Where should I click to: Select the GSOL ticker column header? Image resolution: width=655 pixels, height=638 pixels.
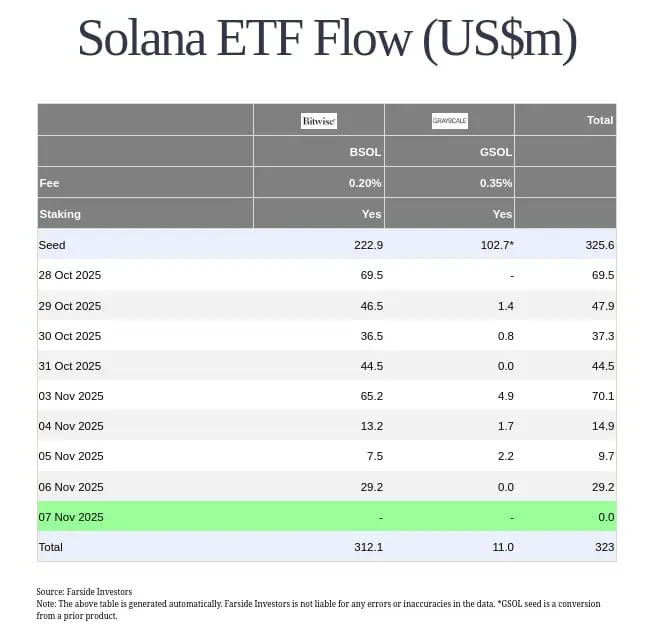coord(496,152)
